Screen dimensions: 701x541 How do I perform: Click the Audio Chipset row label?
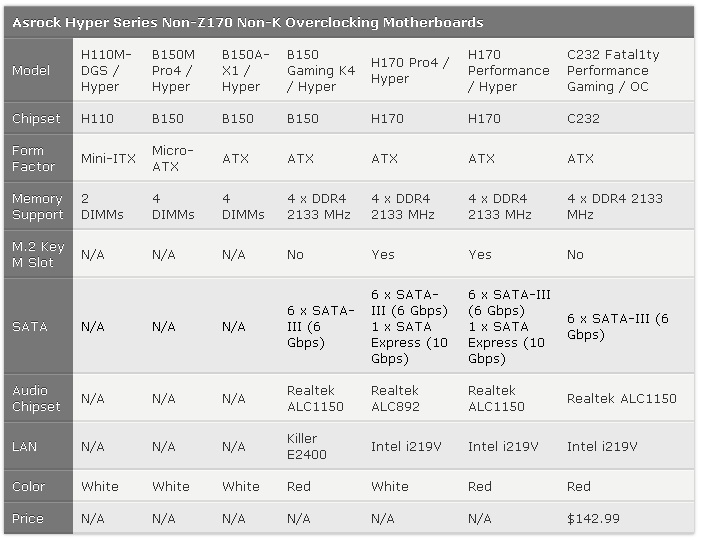[36, 398]
